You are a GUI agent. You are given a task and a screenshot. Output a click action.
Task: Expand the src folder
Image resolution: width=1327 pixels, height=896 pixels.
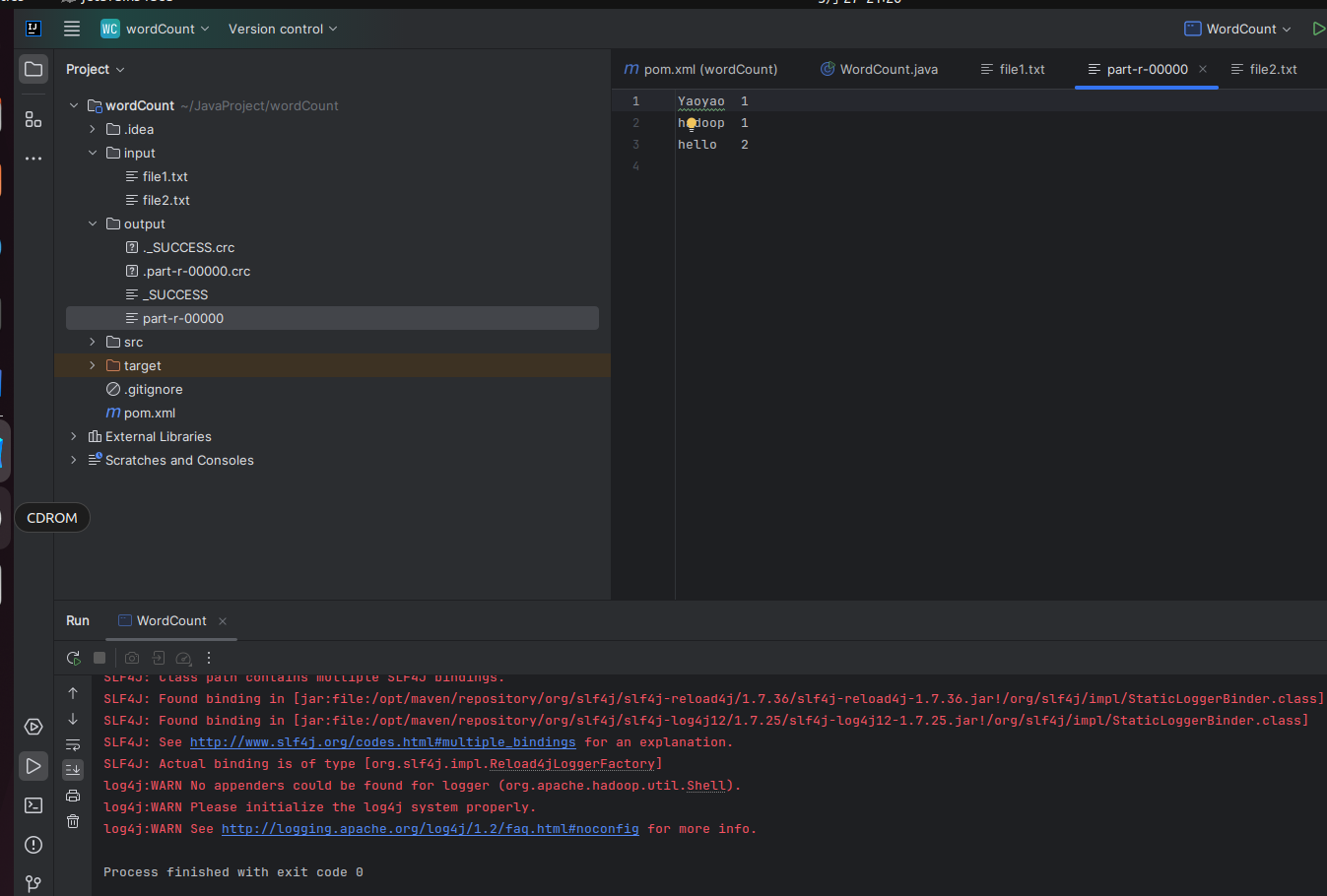(x=93, y=342)
